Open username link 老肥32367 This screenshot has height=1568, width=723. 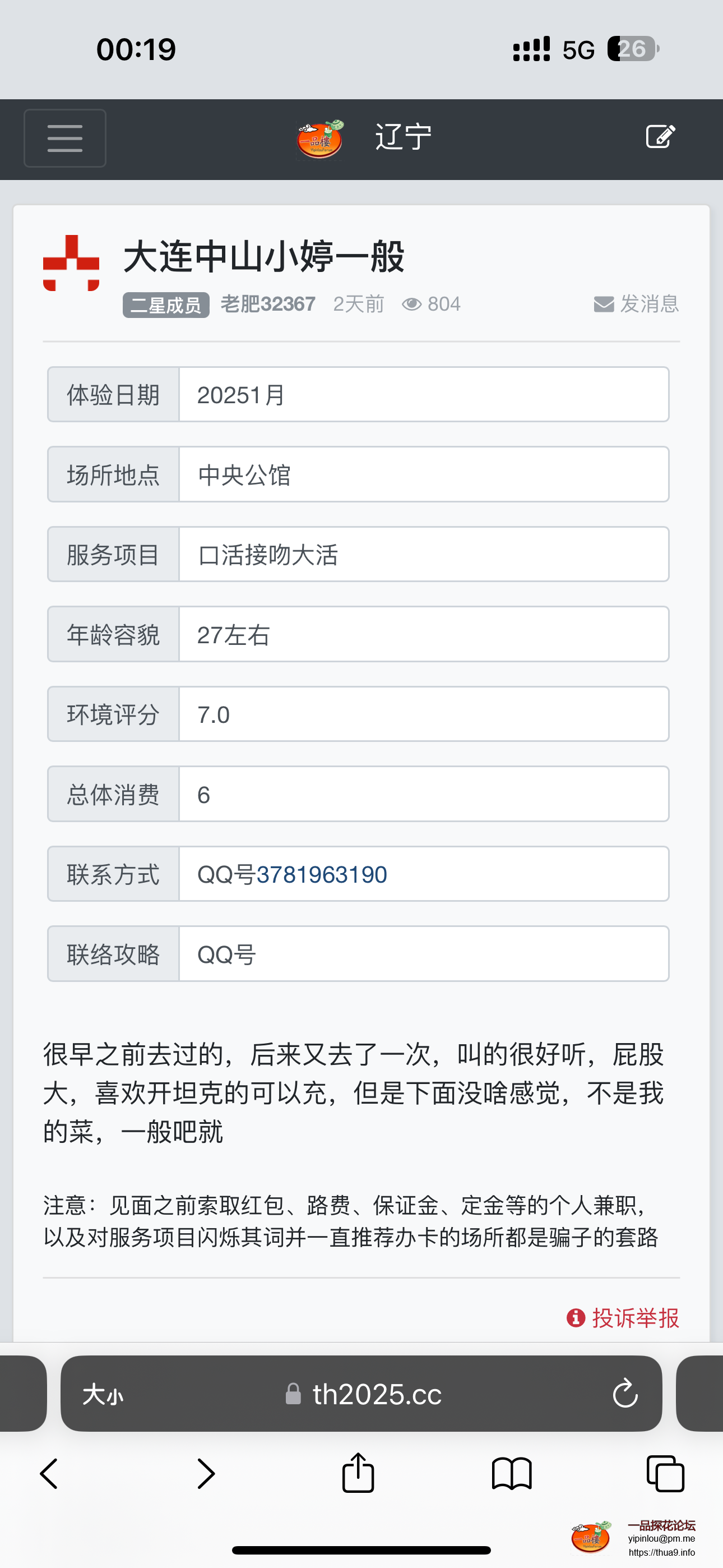pos(268,304)
